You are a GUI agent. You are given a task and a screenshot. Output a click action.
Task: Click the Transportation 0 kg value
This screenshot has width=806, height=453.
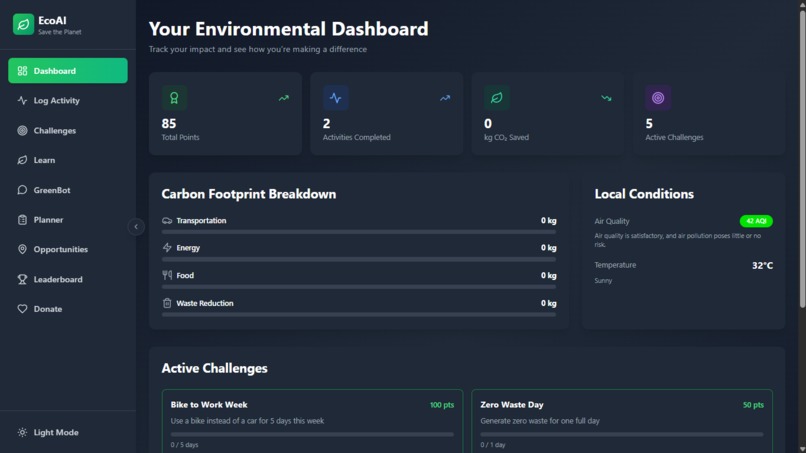[548, 221]
